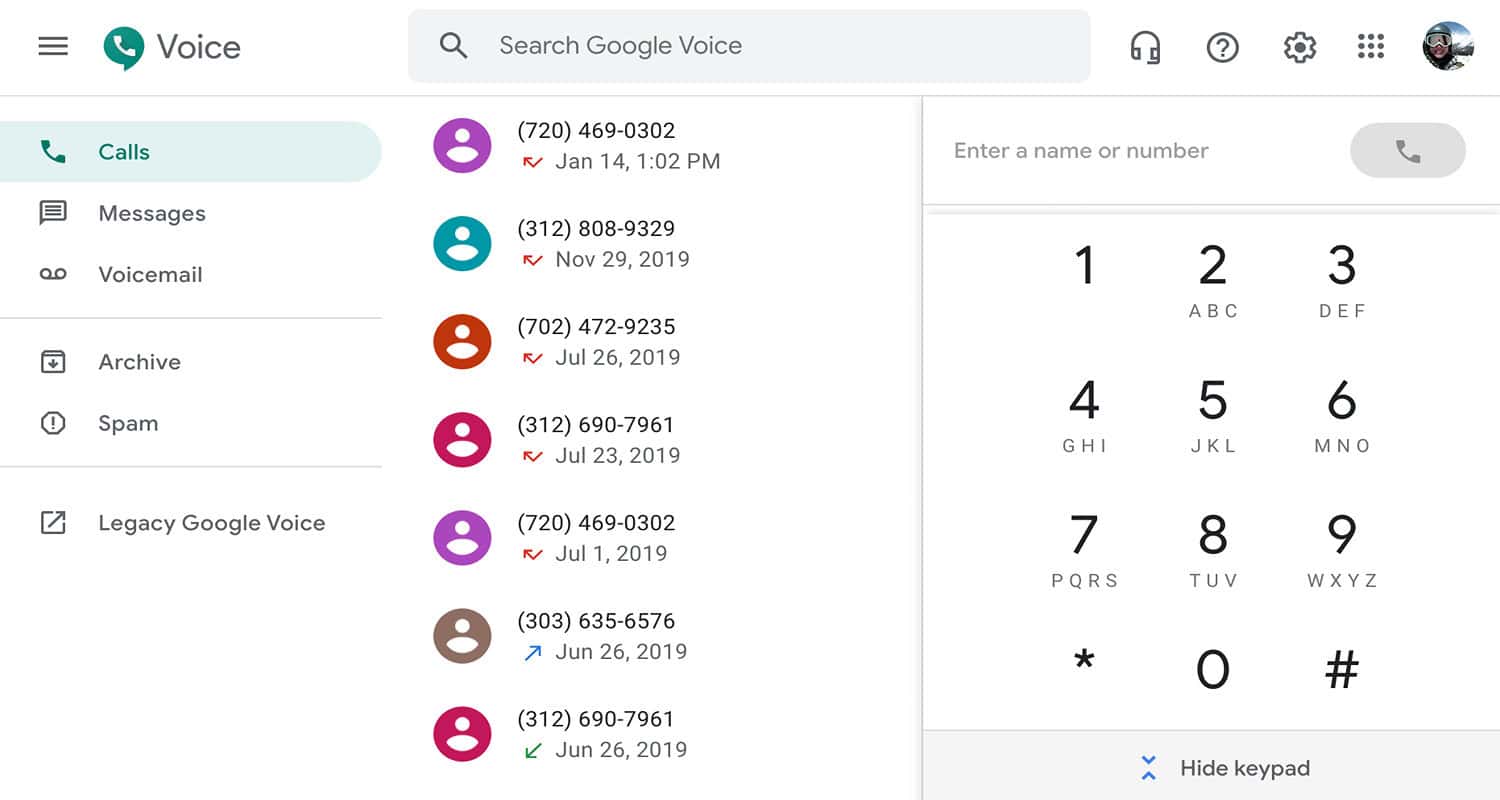This screenshot has width=1500, height=800.
Task: Click purple avatar of Jan 14 call
Action: (x=462, y=146)
